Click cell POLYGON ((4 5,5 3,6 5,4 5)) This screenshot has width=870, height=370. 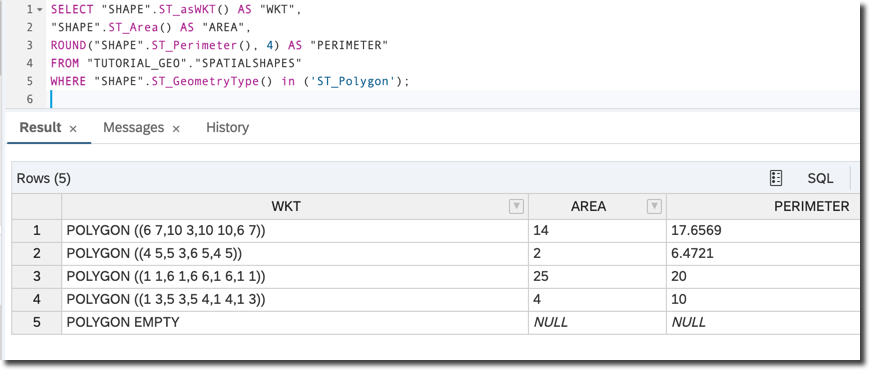(295, 254)
